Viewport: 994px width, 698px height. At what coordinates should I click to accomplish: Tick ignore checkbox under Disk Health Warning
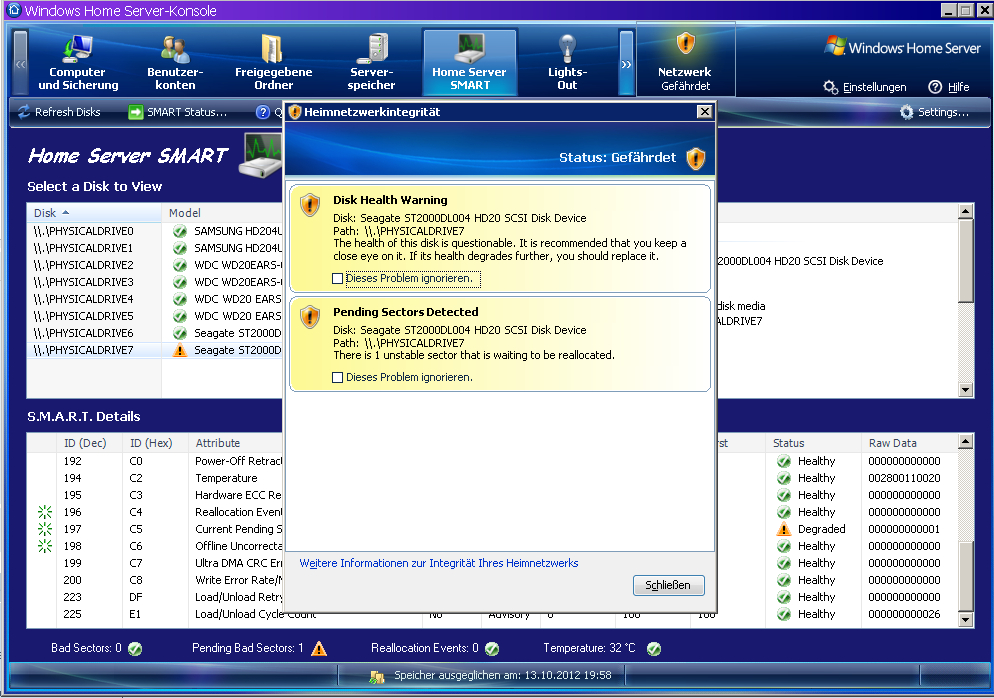[x=337, y=278]
